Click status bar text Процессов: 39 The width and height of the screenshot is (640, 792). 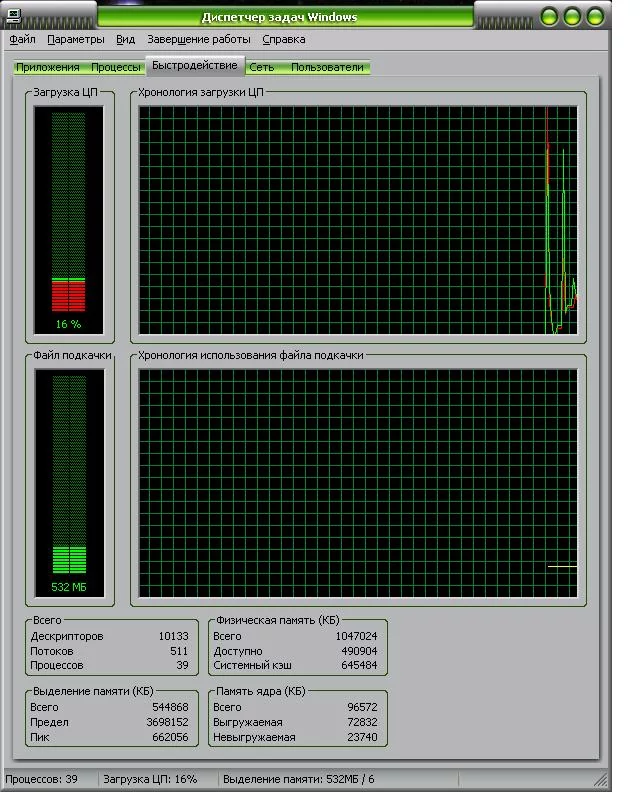coord(41,779)
